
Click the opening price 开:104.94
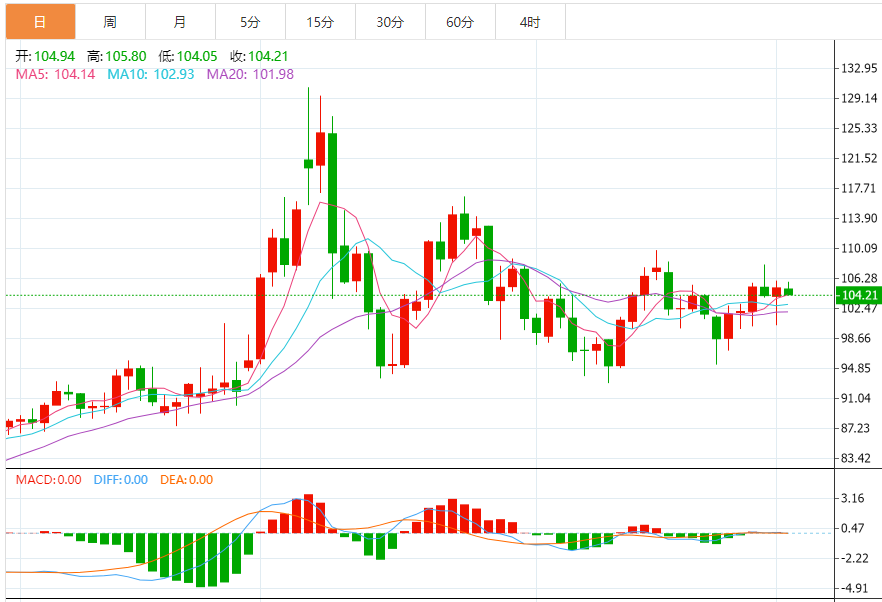click(x=45, y=56)
